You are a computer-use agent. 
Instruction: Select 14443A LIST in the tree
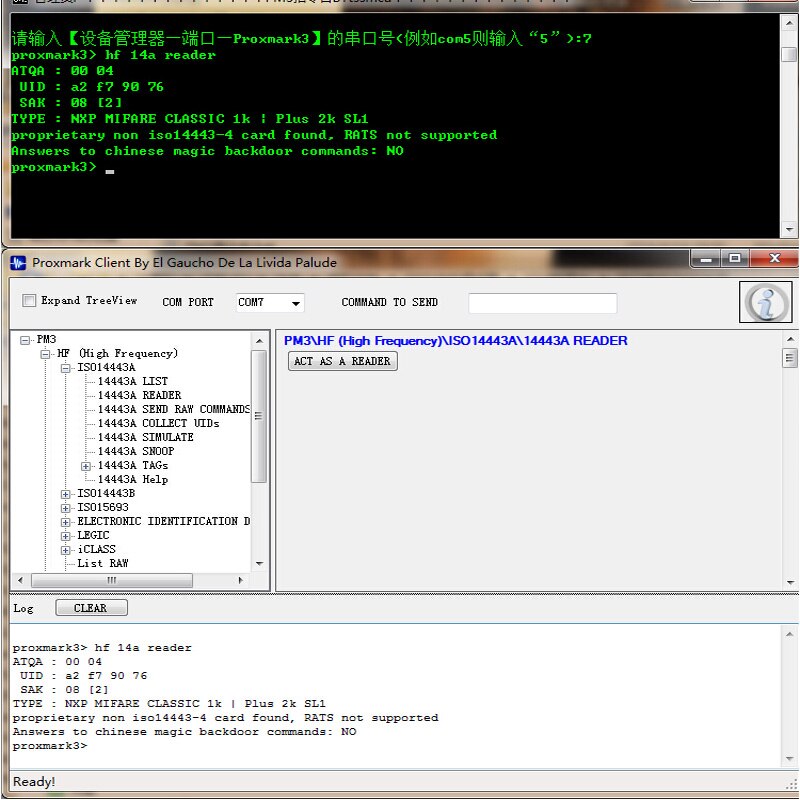tap(133, 381)
